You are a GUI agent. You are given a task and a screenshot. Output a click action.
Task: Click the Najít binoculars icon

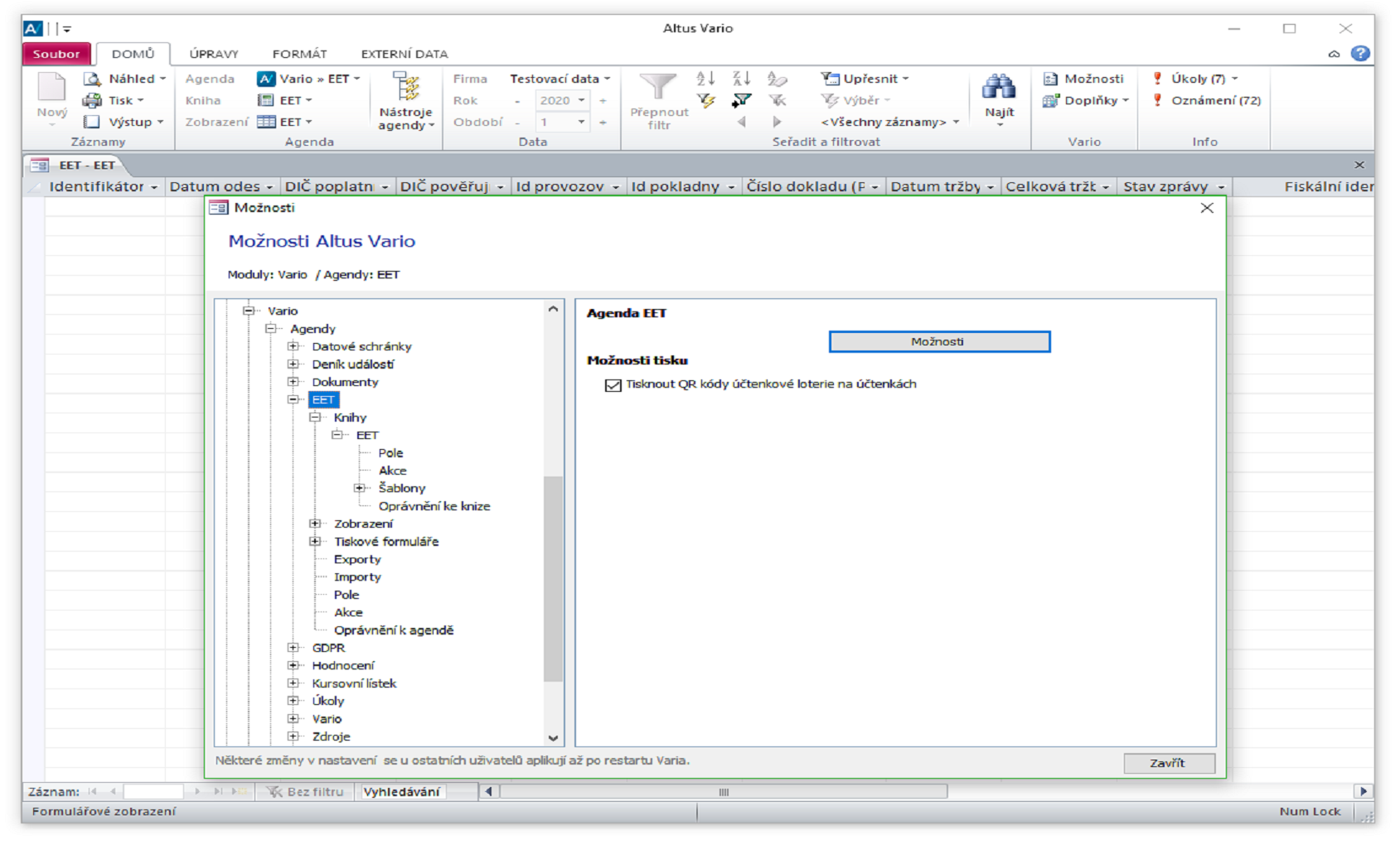pyautogui.click(x=999, y=88)
